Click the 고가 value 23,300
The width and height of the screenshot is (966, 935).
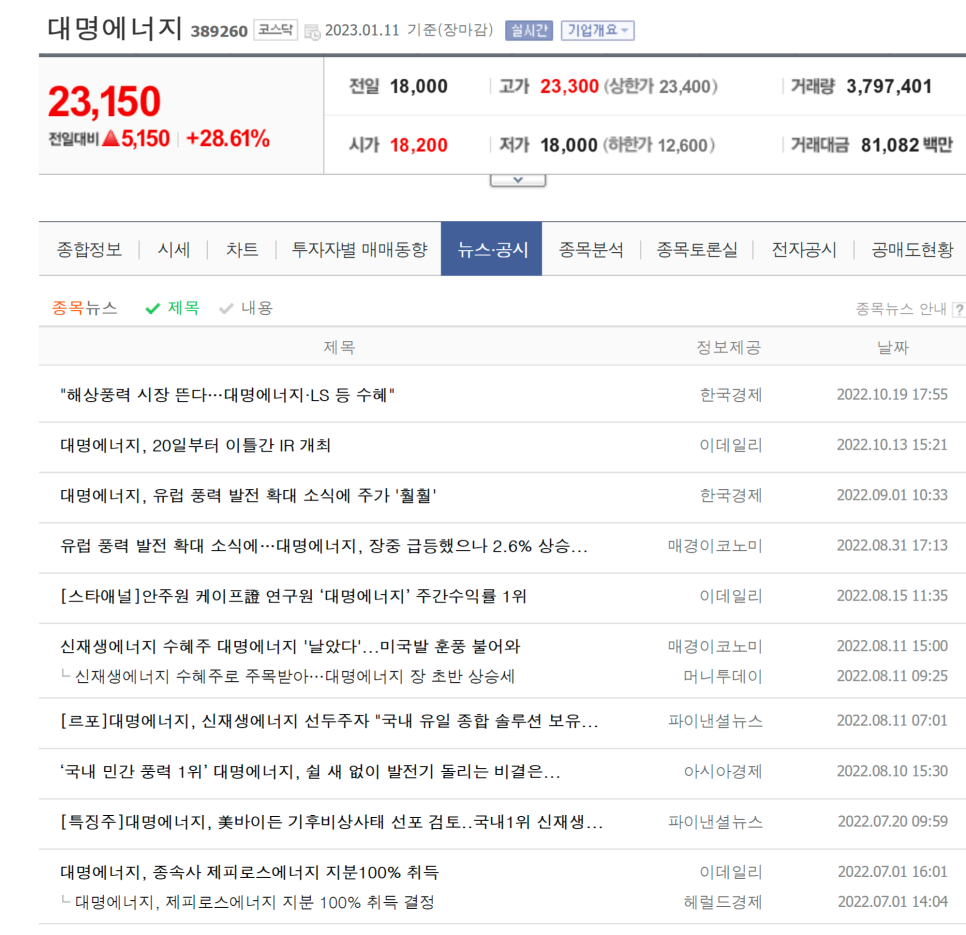pyautogui.click(x=569, y=86)
